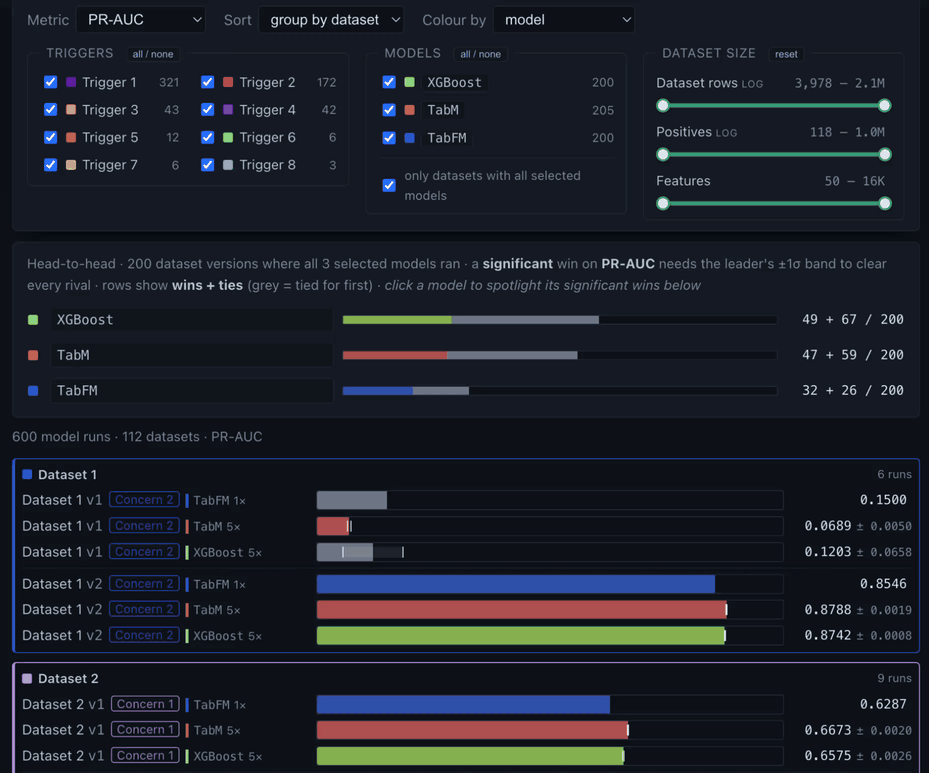Click the Positives minimum slider handle
This screenshot has height=773, width=929.
tap(663, 155)
